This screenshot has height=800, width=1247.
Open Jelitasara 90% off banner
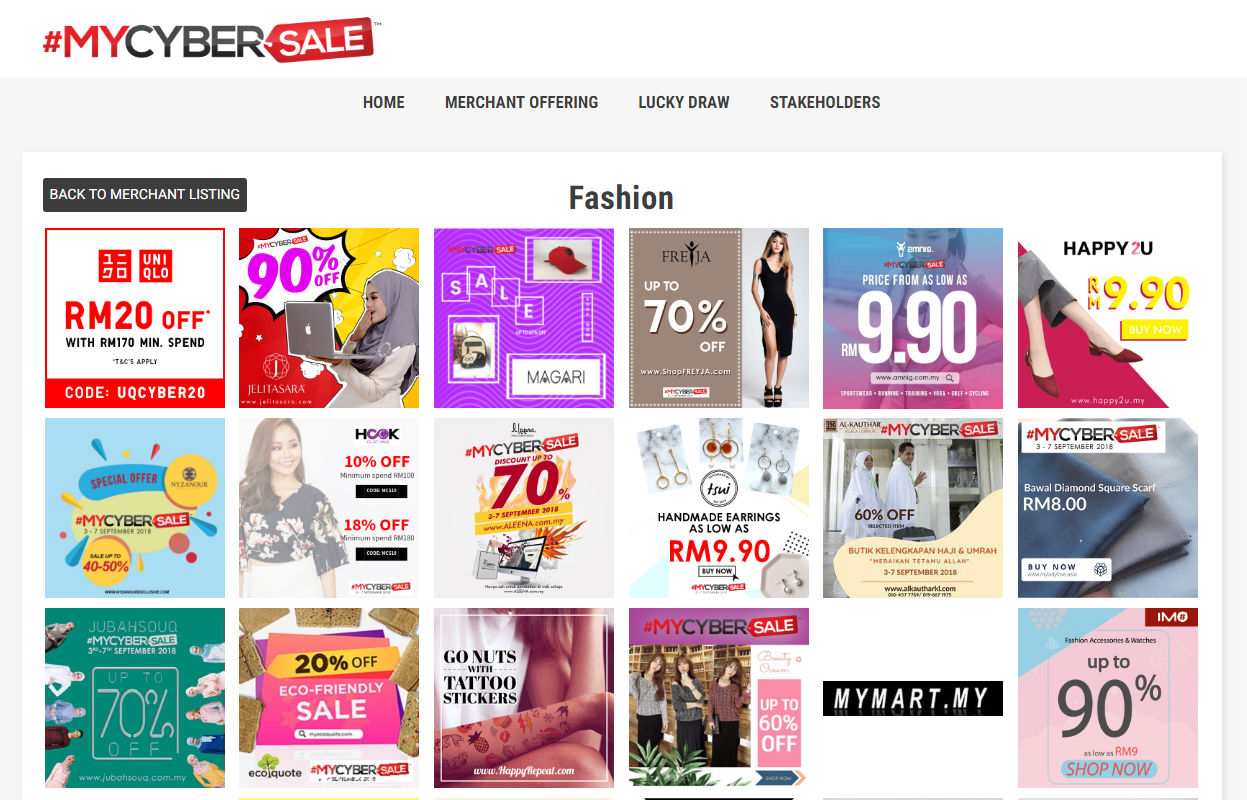click(329, 318)
